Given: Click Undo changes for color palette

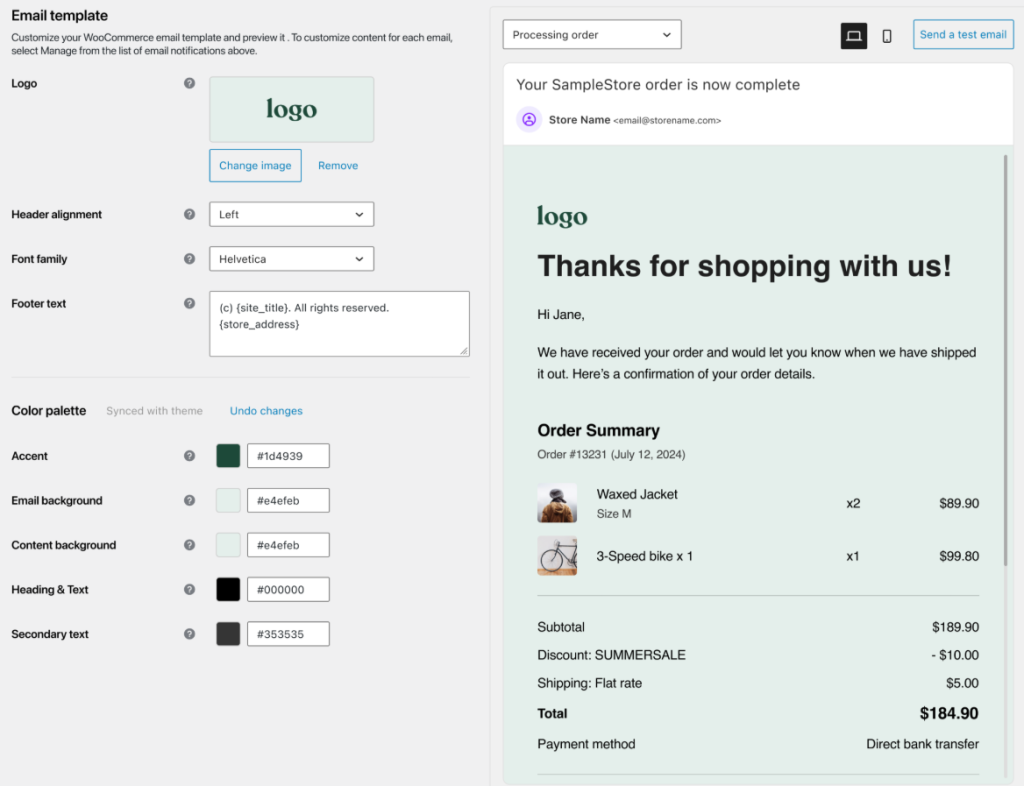Looking at the screenshot, I should click(x=265, y=410).
